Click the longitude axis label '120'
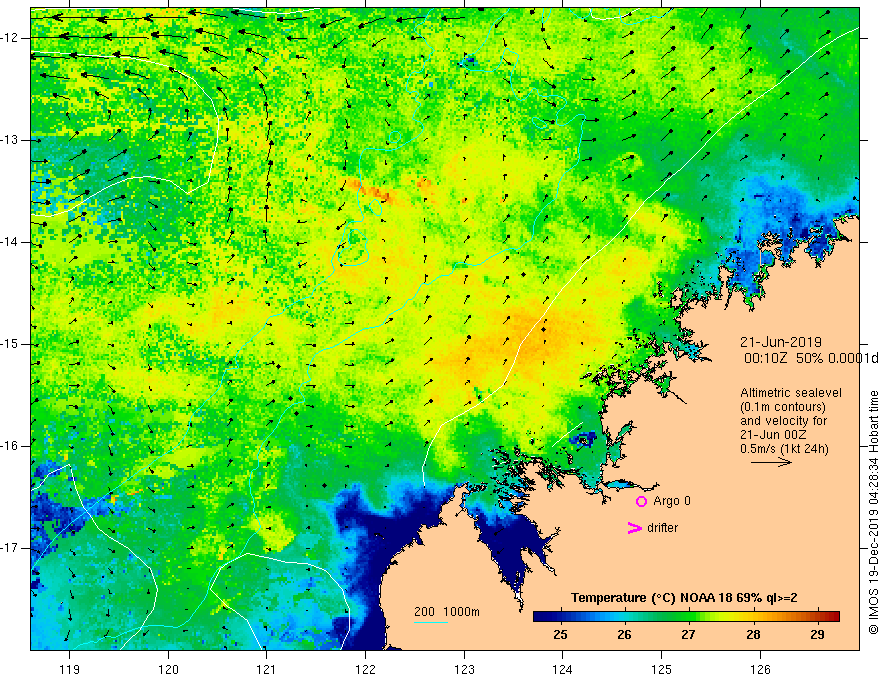This screenshot has width=880, height=680. coord(168,669)
